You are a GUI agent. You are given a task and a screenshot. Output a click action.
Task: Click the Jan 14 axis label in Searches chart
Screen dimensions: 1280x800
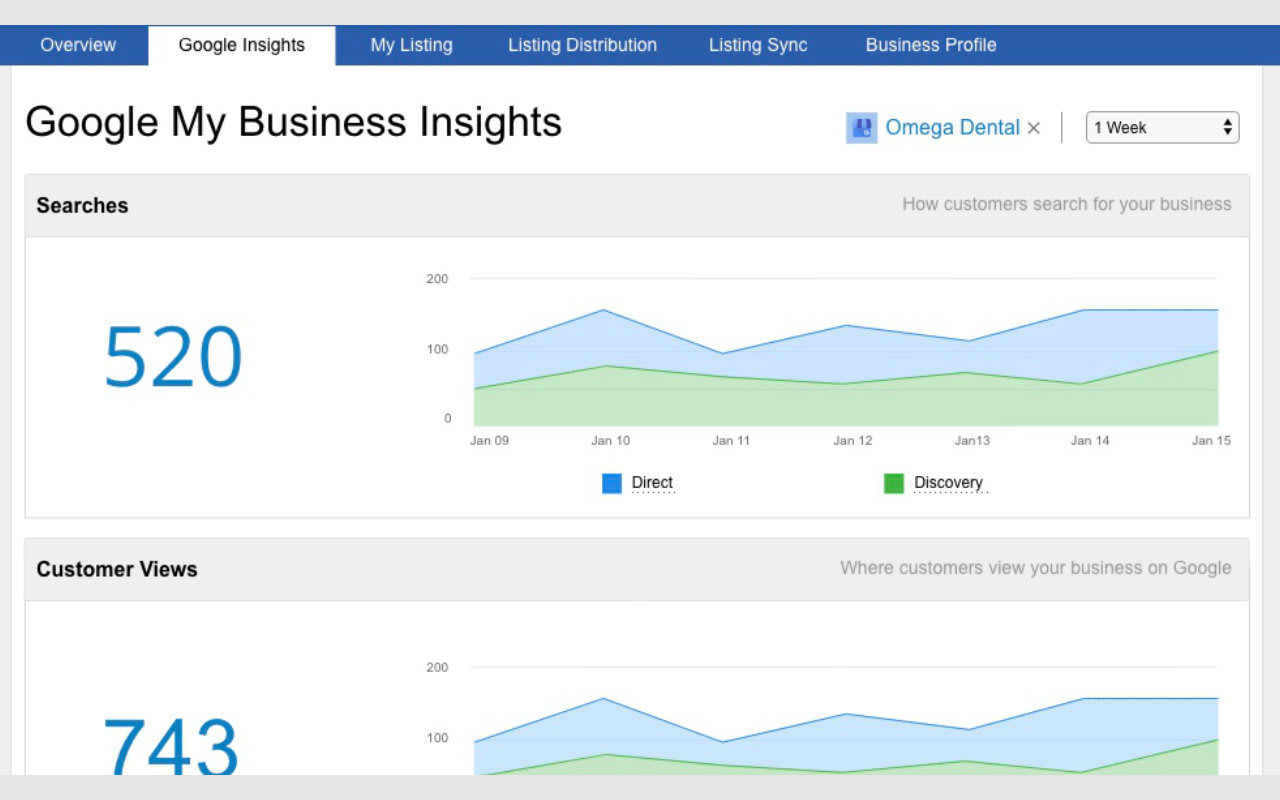pyautogui.click(x=1090, y=440)
